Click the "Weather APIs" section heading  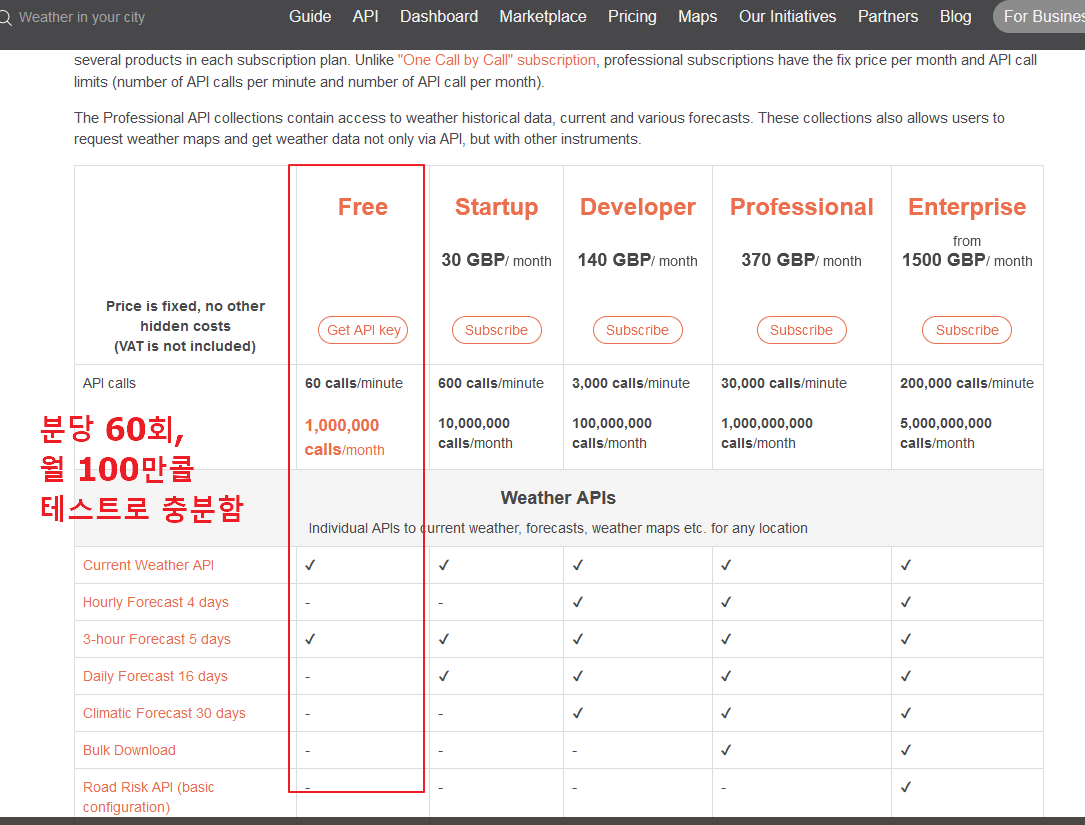pos(558,498)
